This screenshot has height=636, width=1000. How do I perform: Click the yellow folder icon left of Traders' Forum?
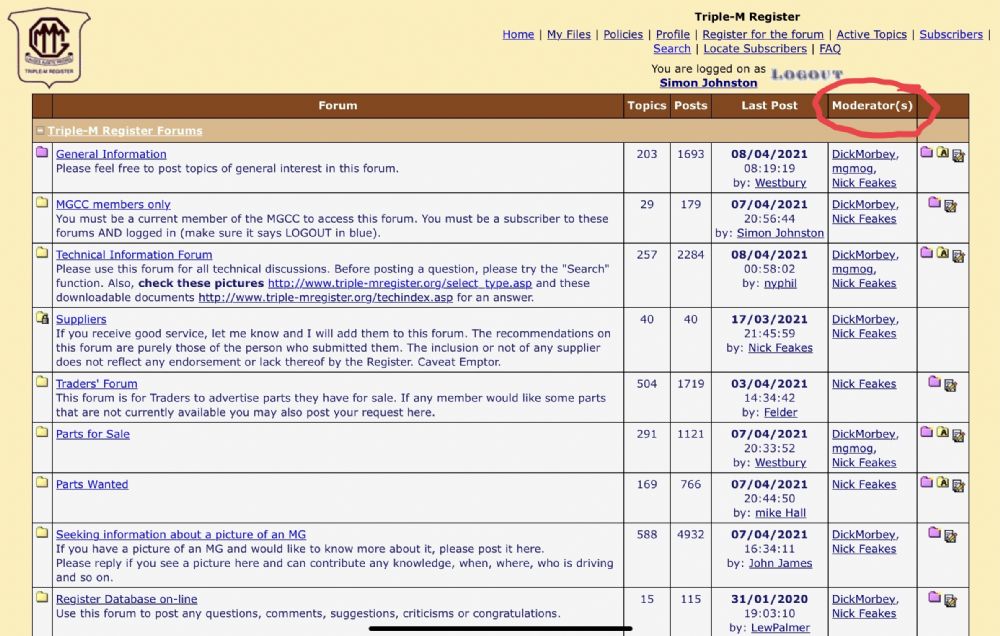[x=42, y=381]
